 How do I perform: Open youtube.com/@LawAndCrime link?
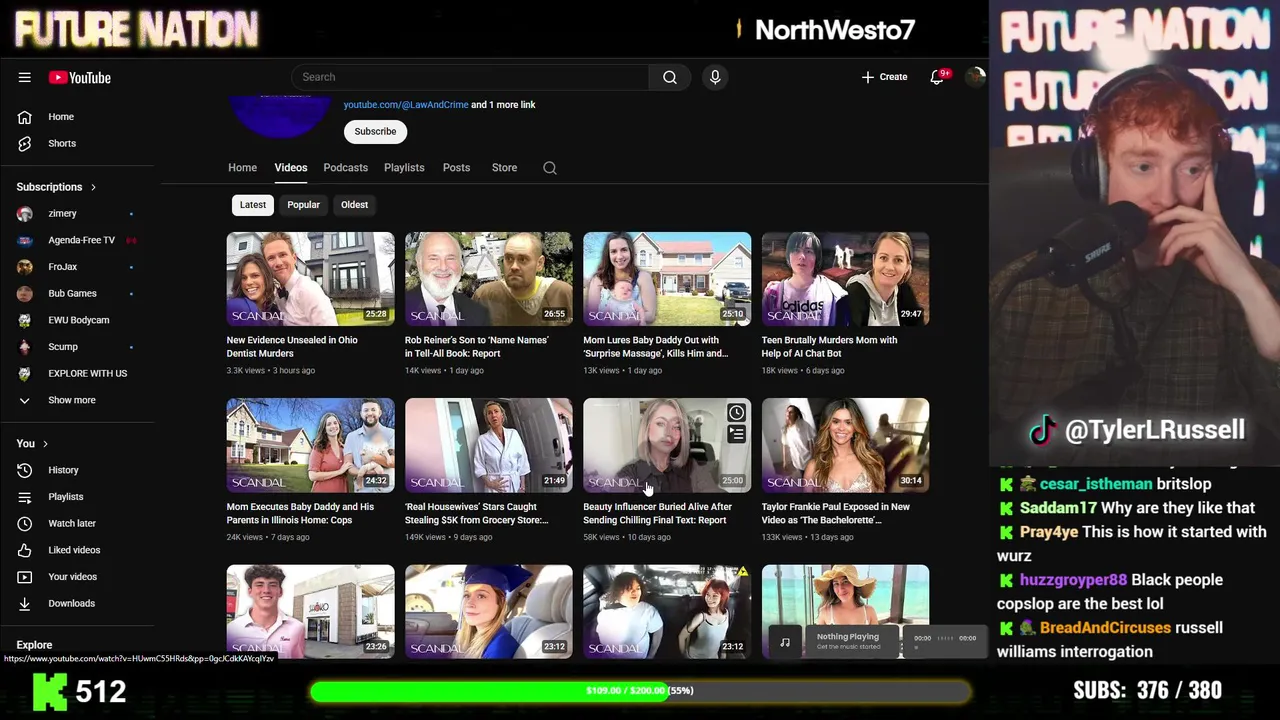[x=406, y=105]
